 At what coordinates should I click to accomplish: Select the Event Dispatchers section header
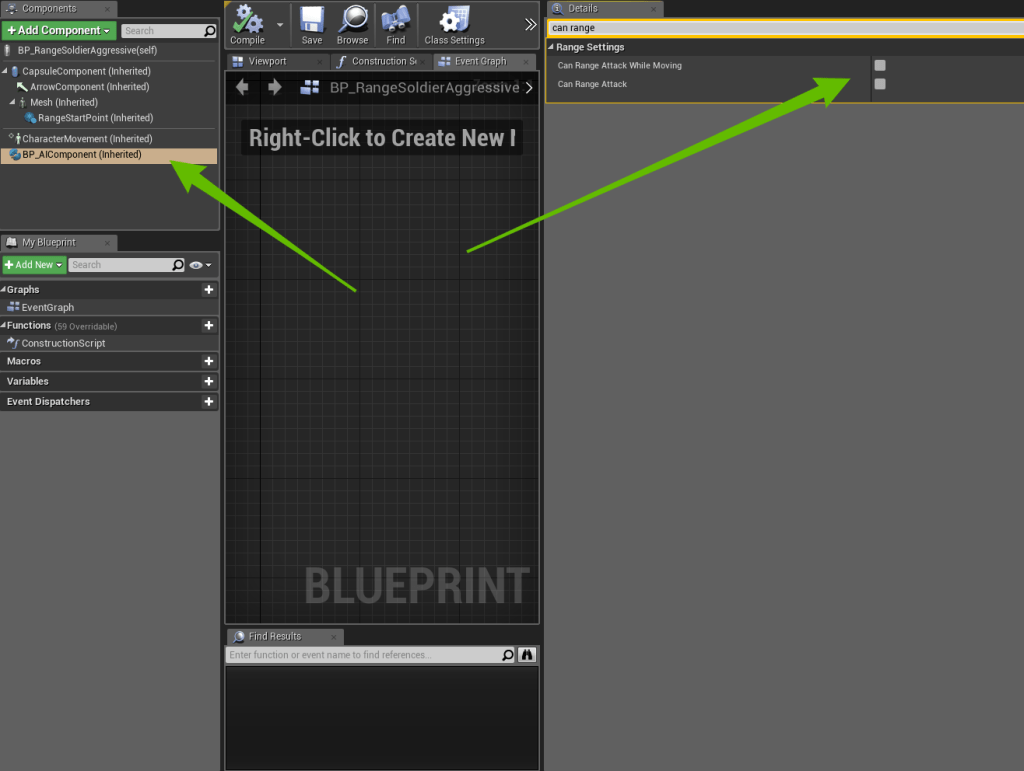(x=48, y=401)
